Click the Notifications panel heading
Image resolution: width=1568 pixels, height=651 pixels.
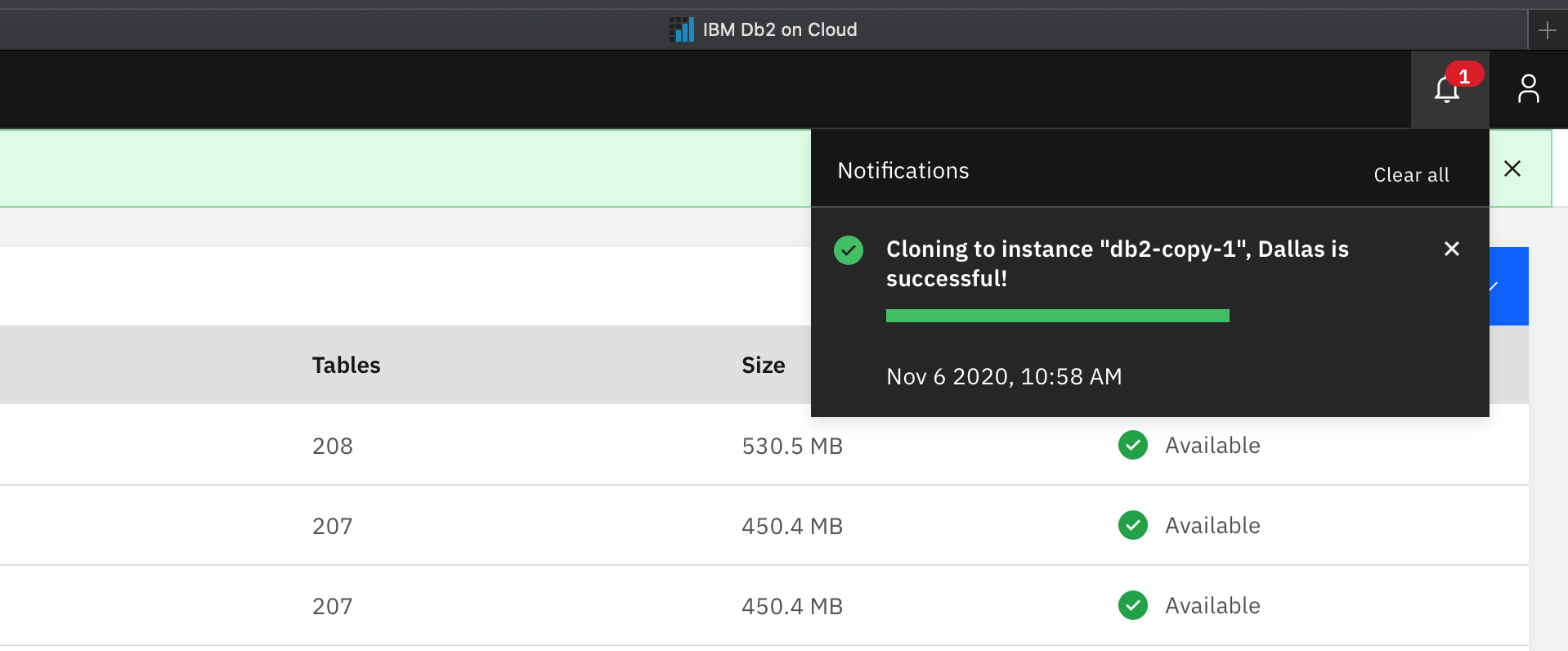click(x=903, y=170)
